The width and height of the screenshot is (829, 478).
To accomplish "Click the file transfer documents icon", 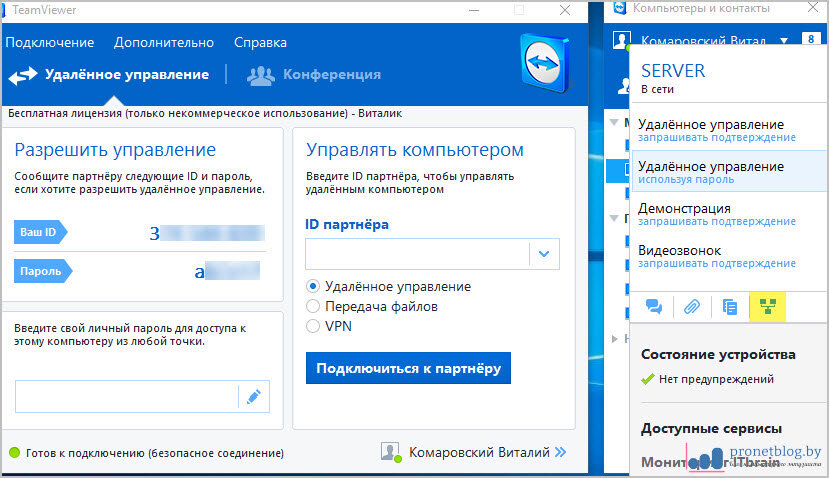I will [x=730, y=307].
